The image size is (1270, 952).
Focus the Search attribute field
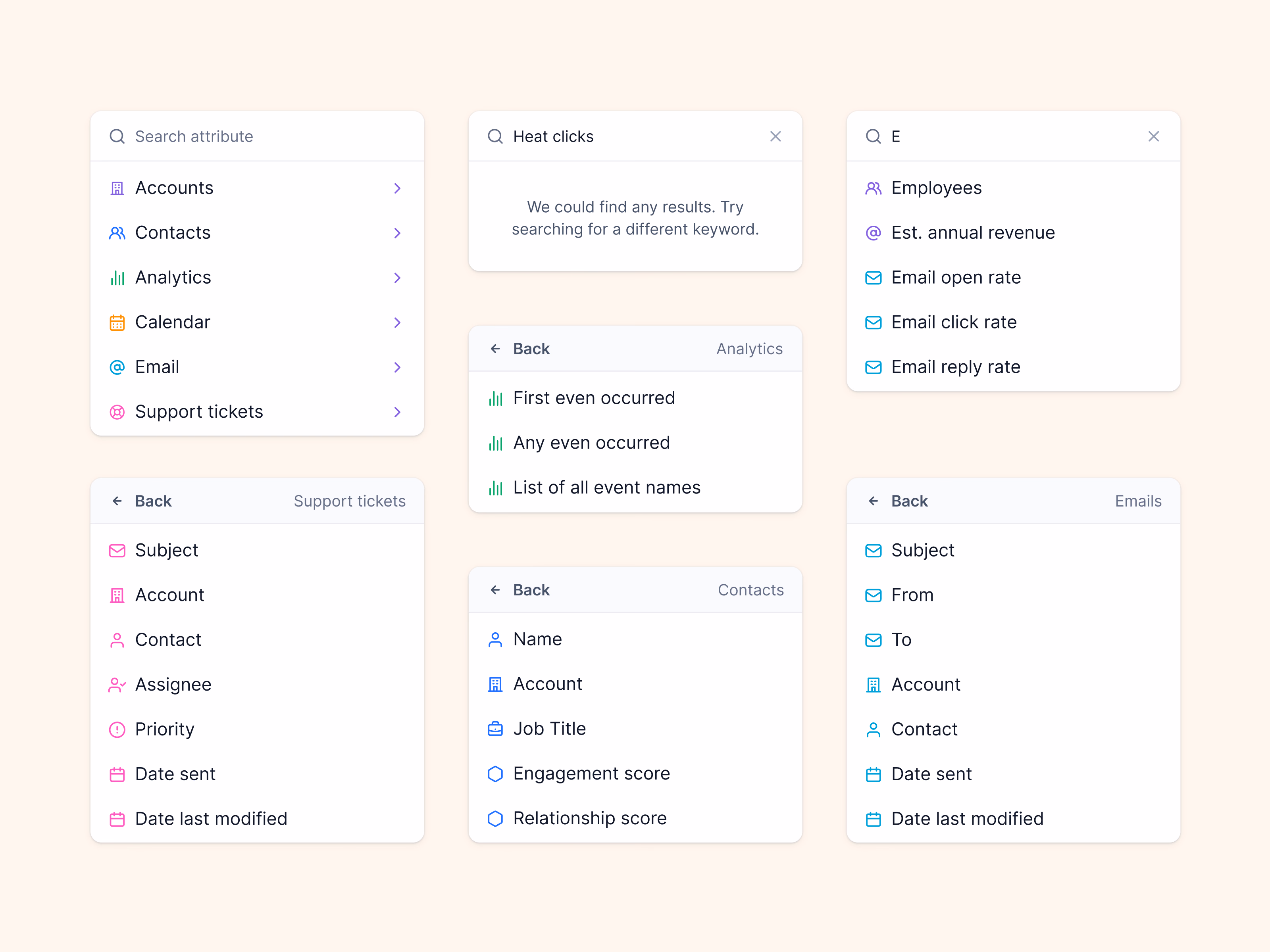click(x=257, y=136)
